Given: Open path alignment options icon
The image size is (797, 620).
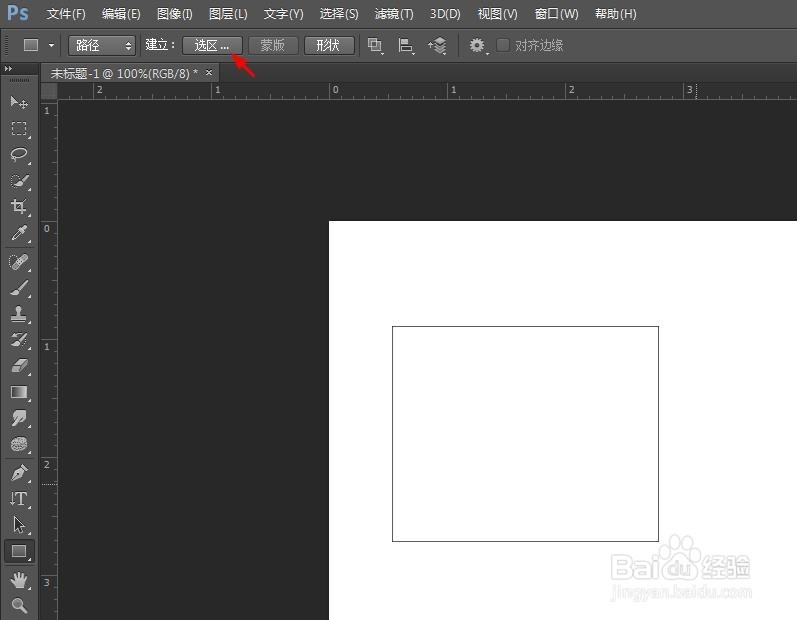Looking at the screenshot, I should (406, 46).
